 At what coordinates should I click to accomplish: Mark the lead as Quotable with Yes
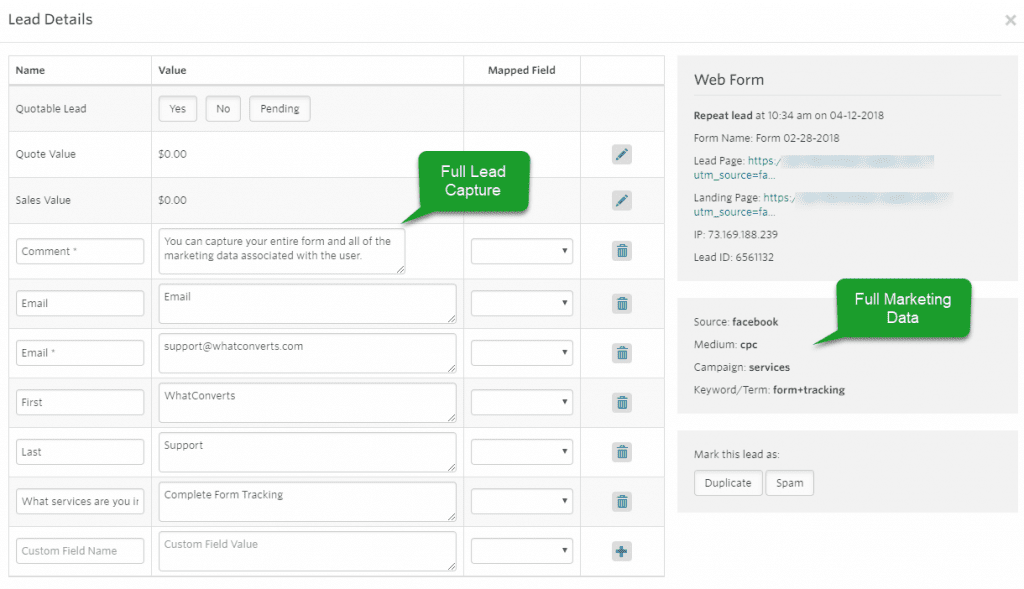pos(177,108)
